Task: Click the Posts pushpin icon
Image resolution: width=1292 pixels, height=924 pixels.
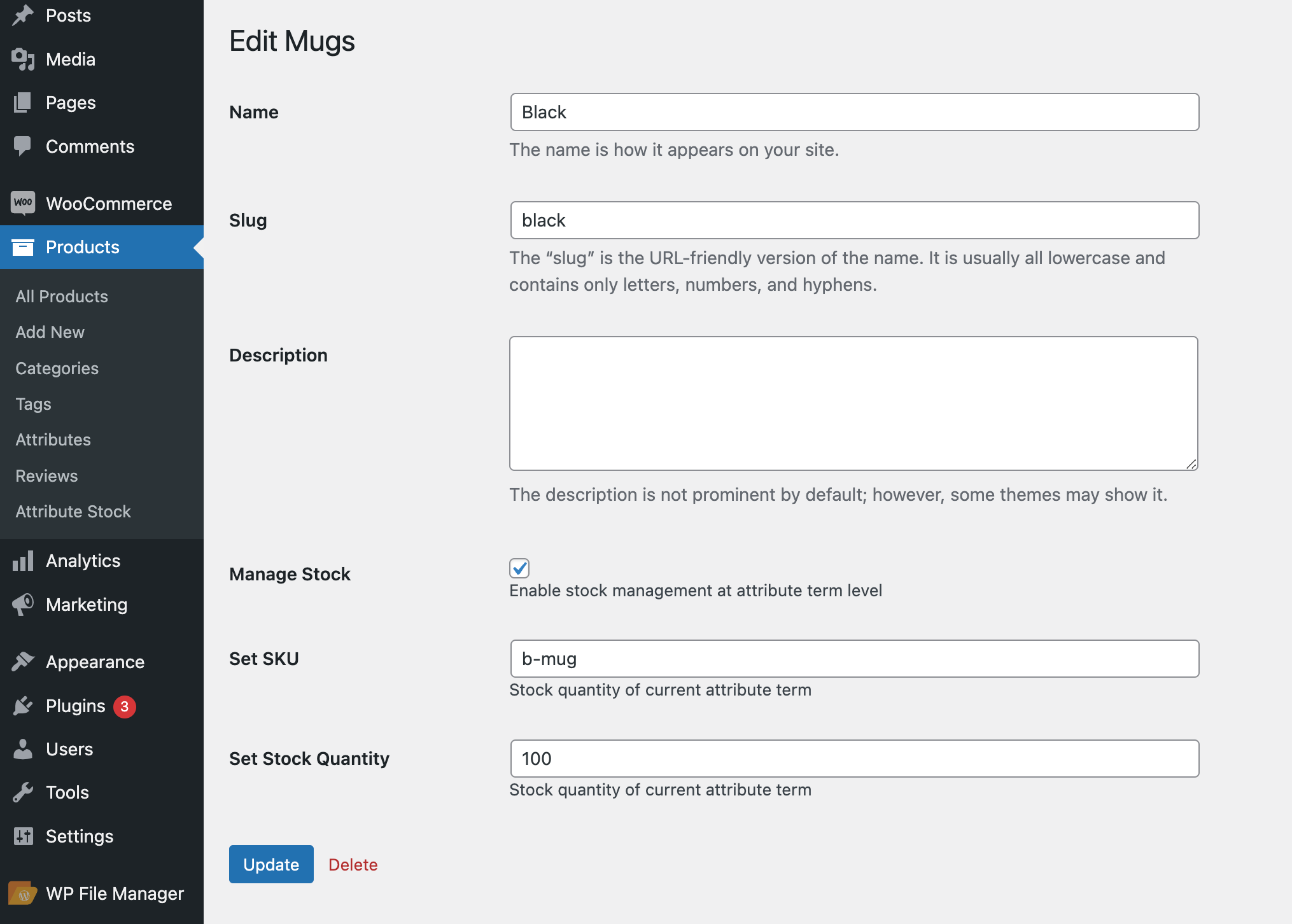Action: [x=23, y=15]
